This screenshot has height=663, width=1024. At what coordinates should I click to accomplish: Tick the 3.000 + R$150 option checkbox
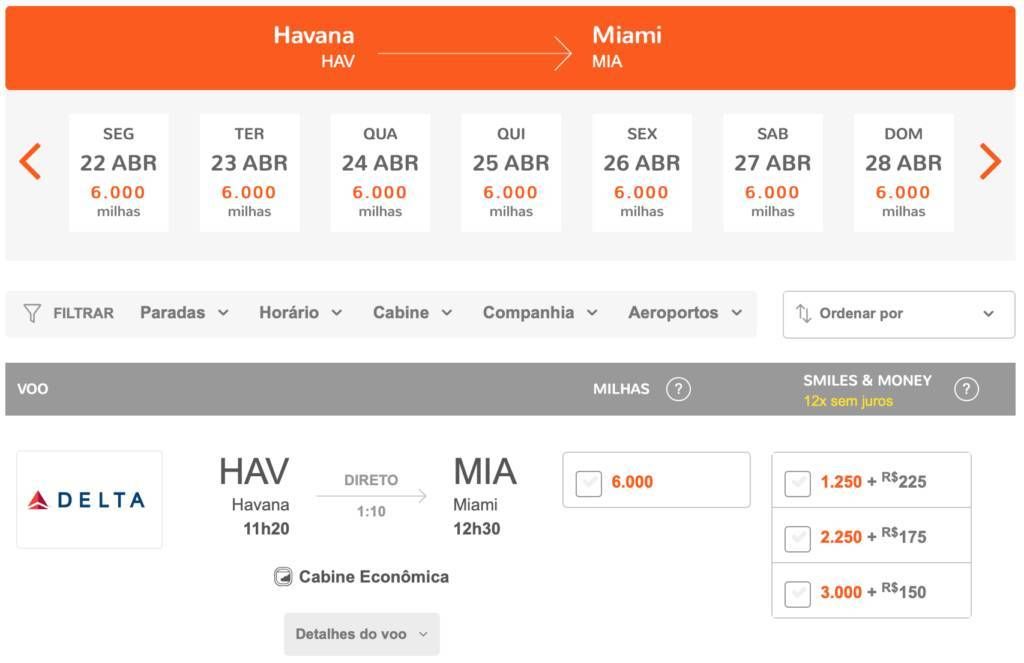click(x=797, y=594)
